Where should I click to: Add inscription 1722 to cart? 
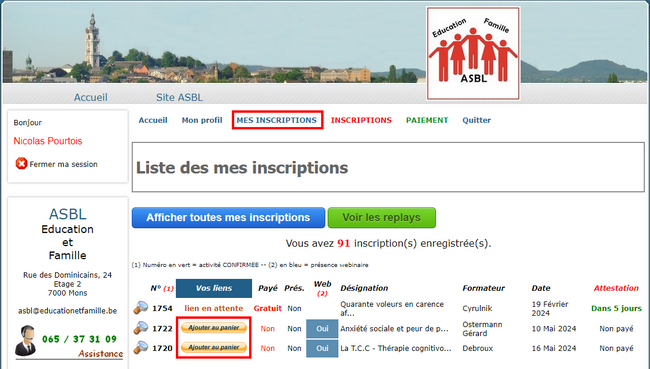click(214, 328)
